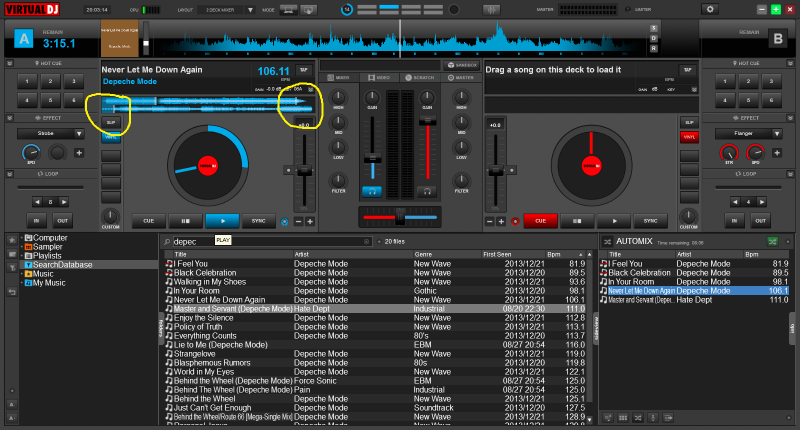This screenshot has width=800, height=430.
Task: Click the Sandbox button in the mixer
Action: [x=462, y=65]
